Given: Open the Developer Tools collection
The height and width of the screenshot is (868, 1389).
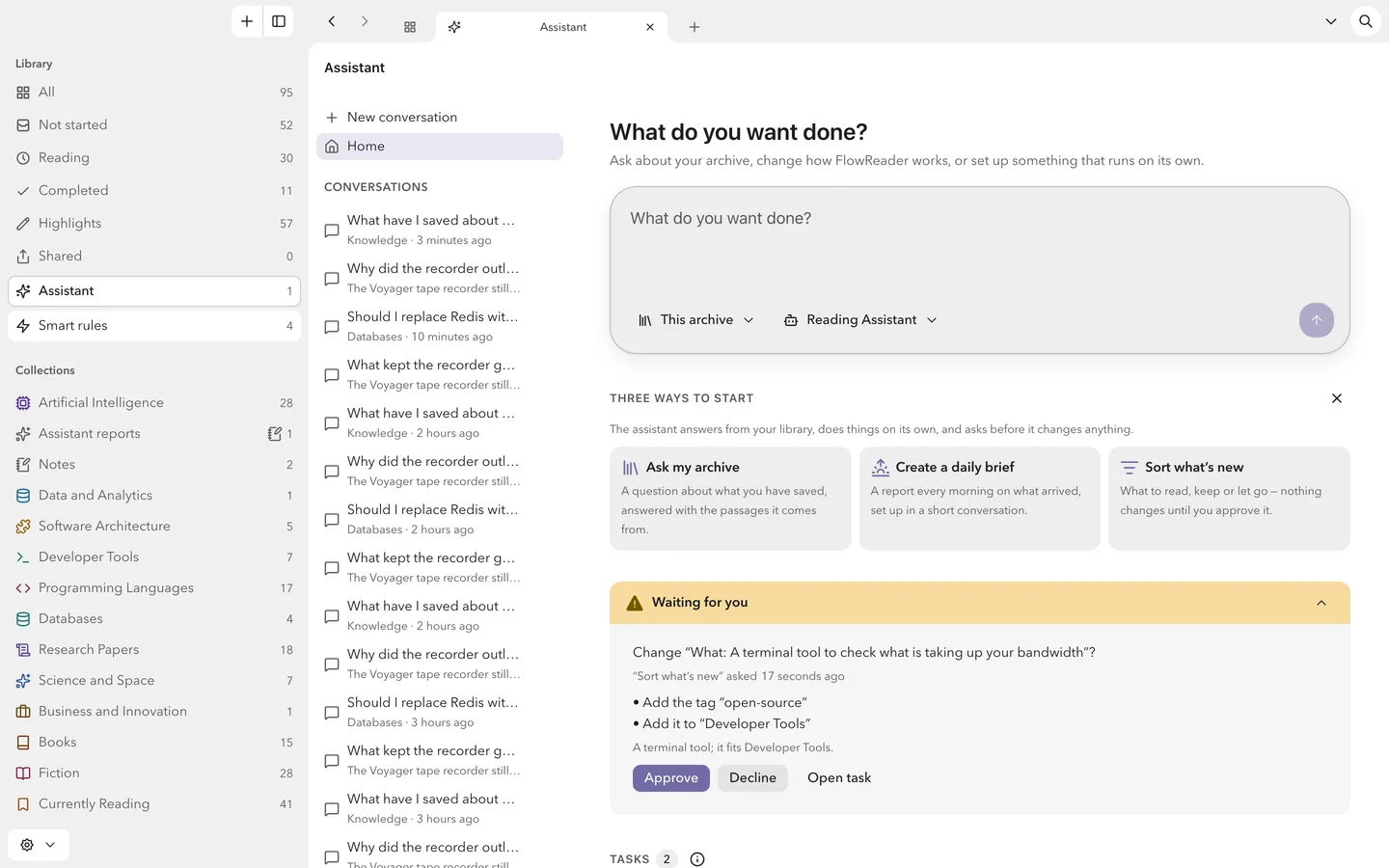Looking at the screenshot, I should click(x=154, y=557).
